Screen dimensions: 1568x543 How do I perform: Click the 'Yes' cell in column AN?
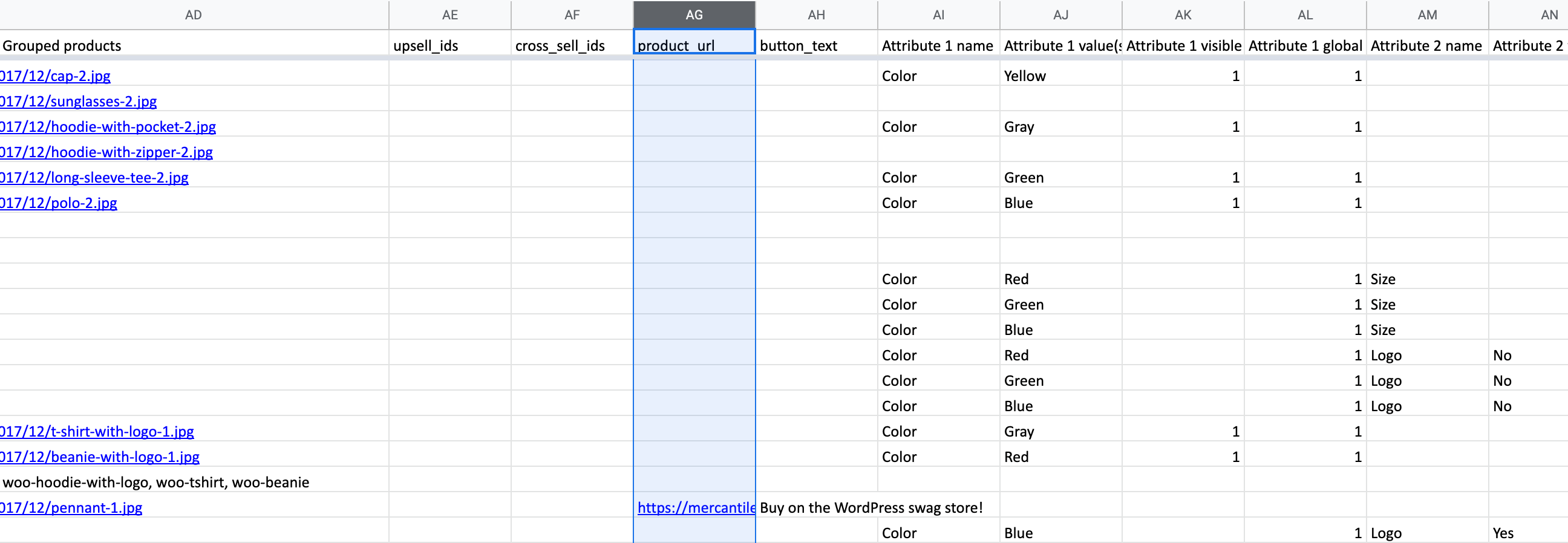click(1503, 533)
